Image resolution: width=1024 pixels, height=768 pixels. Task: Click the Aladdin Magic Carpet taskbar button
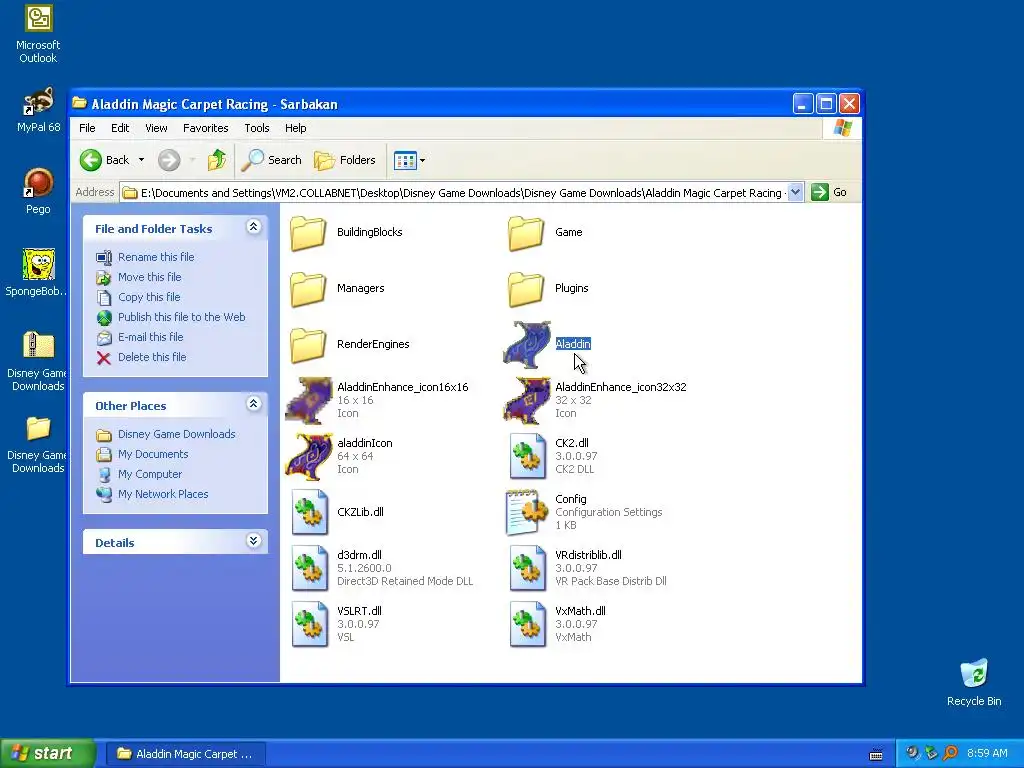(185, 754)
